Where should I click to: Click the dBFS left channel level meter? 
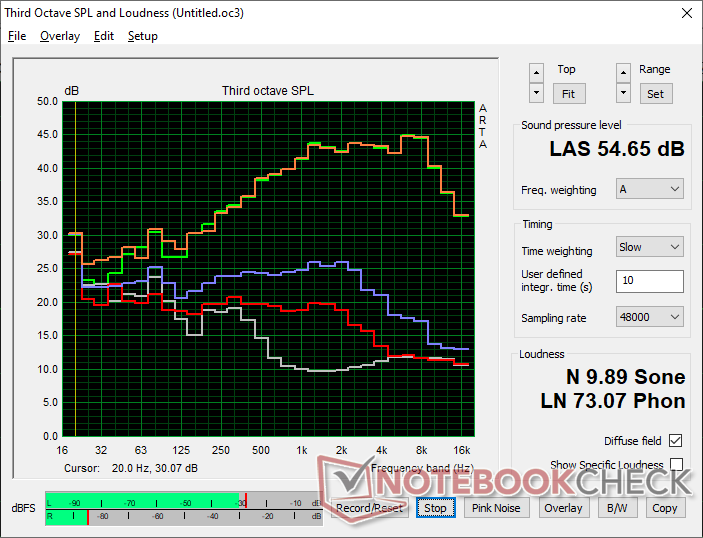(x=180, y=500)
